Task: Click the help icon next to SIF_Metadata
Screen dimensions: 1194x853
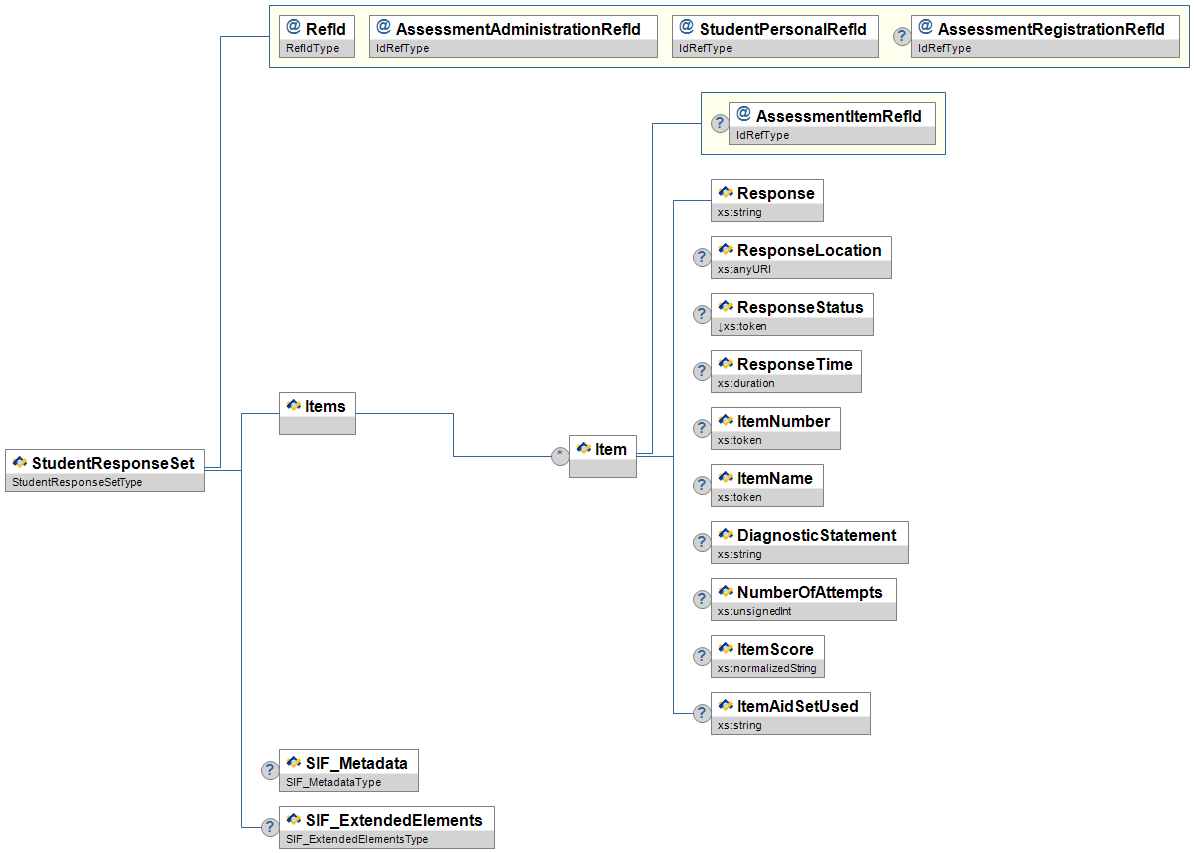Action: pos(270,771)
